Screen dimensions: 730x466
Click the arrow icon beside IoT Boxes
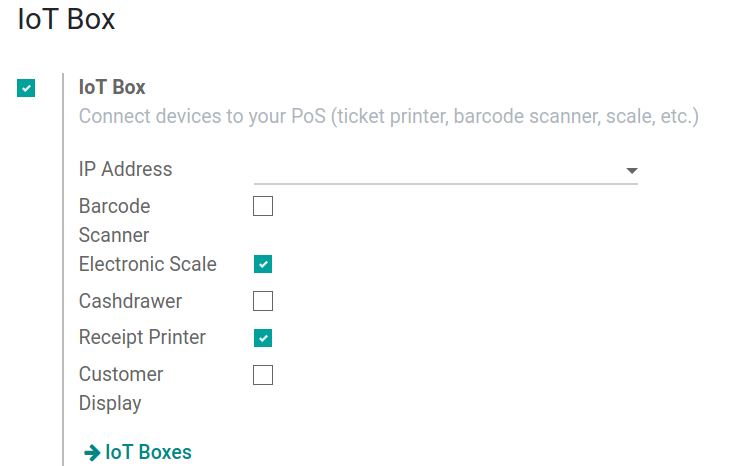(92, 452)
